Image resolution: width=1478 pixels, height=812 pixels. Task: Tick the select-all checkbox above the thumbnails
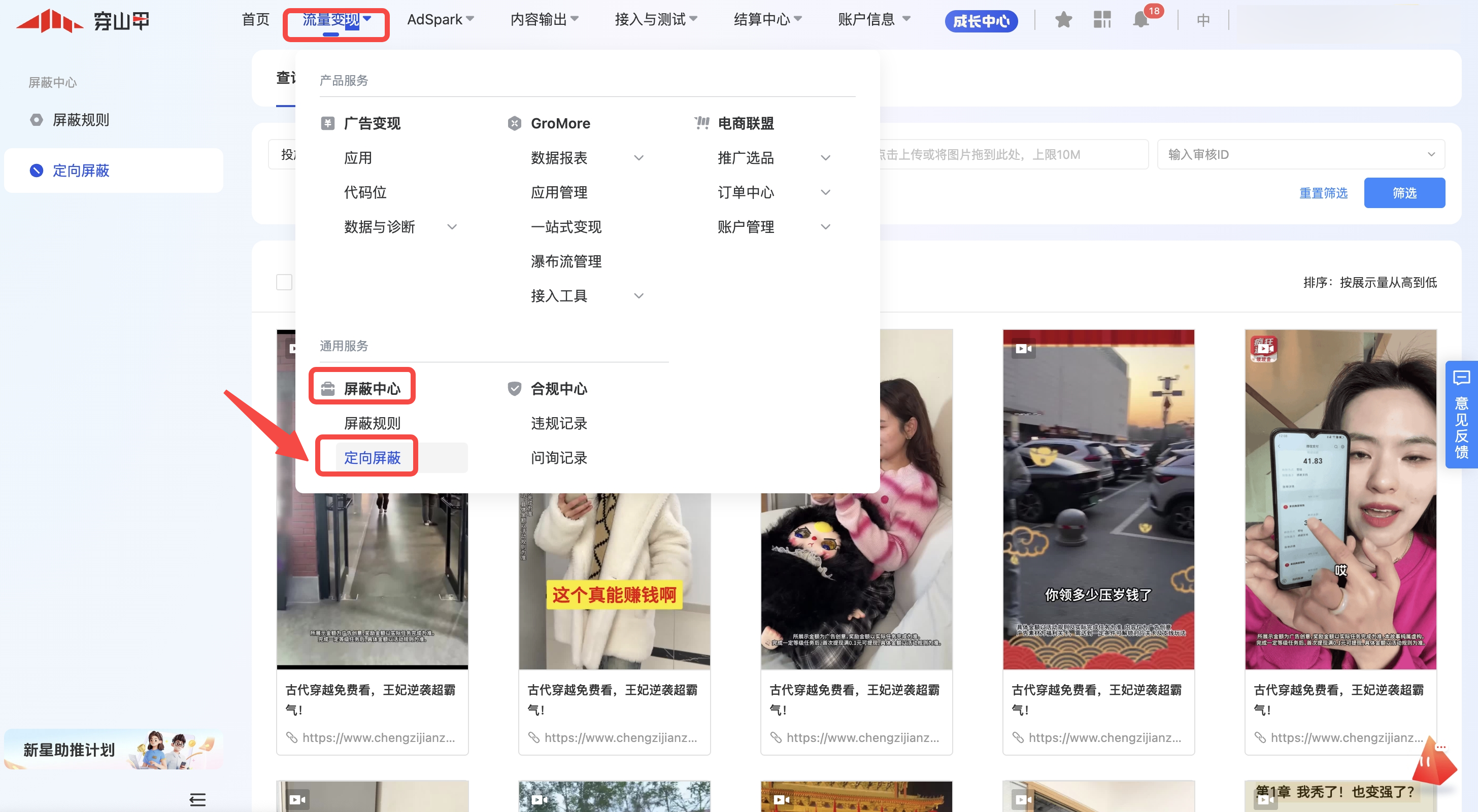(284, 282)
